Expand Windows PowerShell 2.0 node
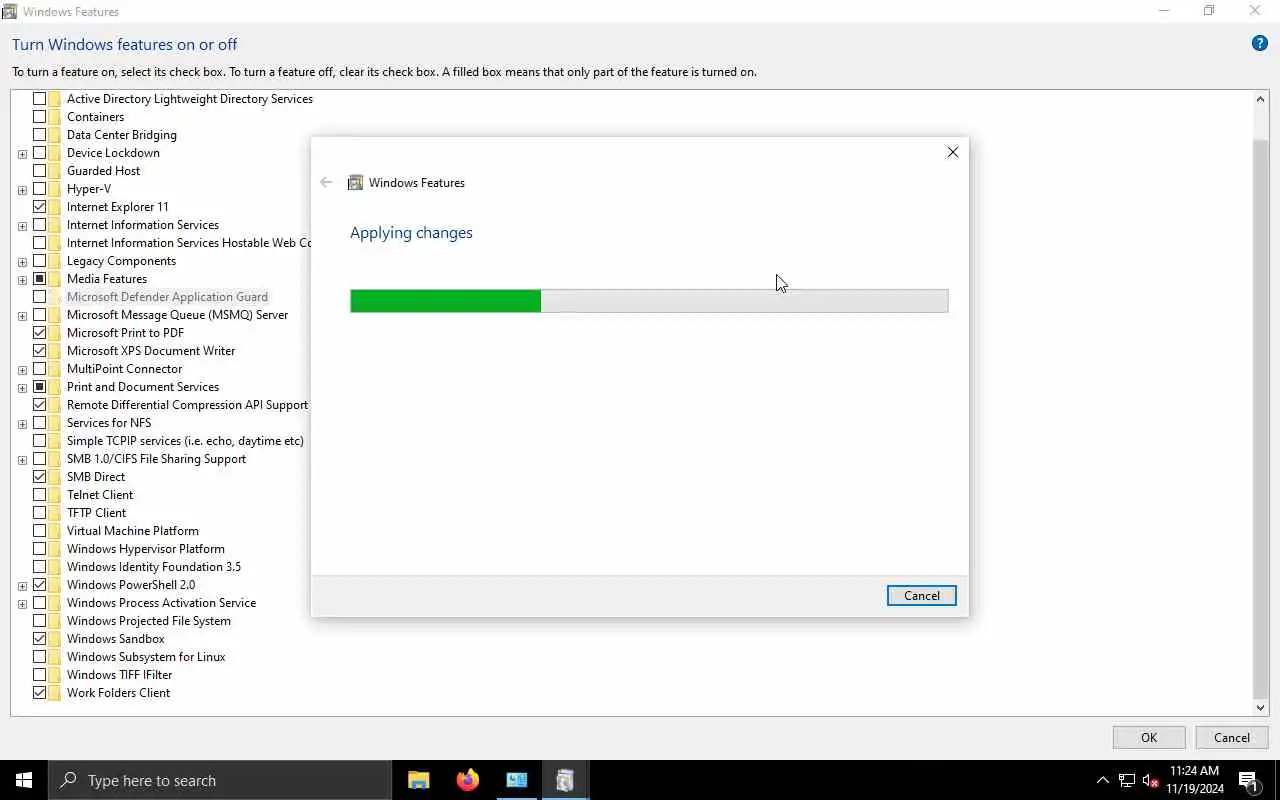The width and height of the screenshot is (1280, 800). click(22, 586)
